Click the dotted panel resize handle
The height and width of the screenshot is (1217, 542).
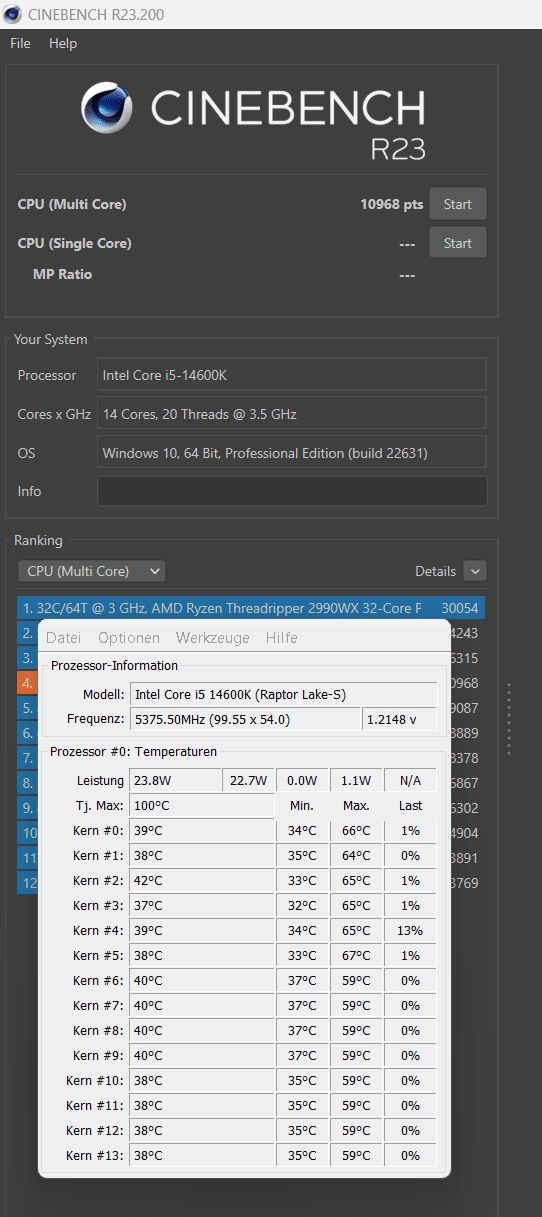(509, 719)
